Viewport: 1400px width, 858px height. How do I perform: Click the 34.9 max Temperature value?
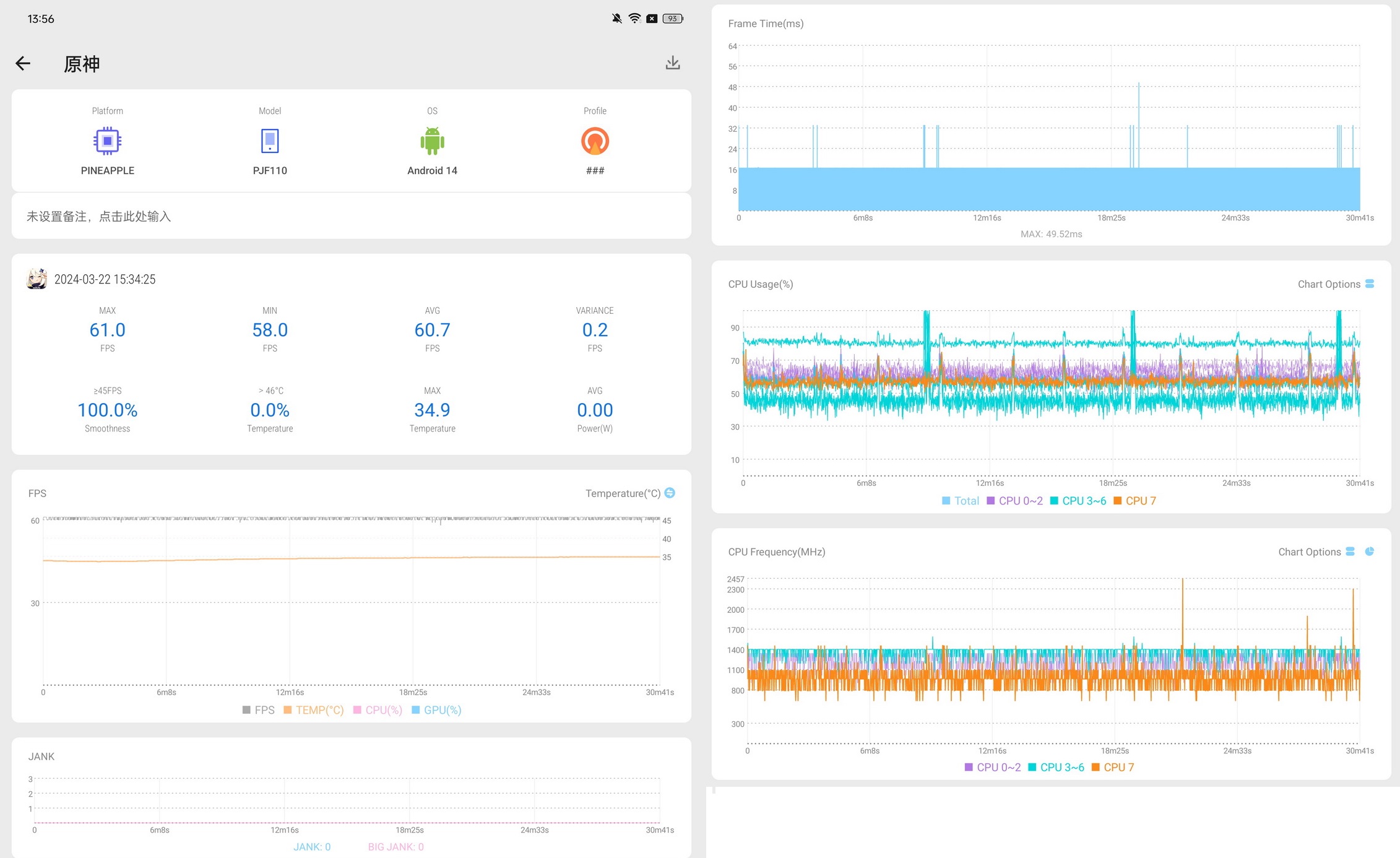(432, 410)
